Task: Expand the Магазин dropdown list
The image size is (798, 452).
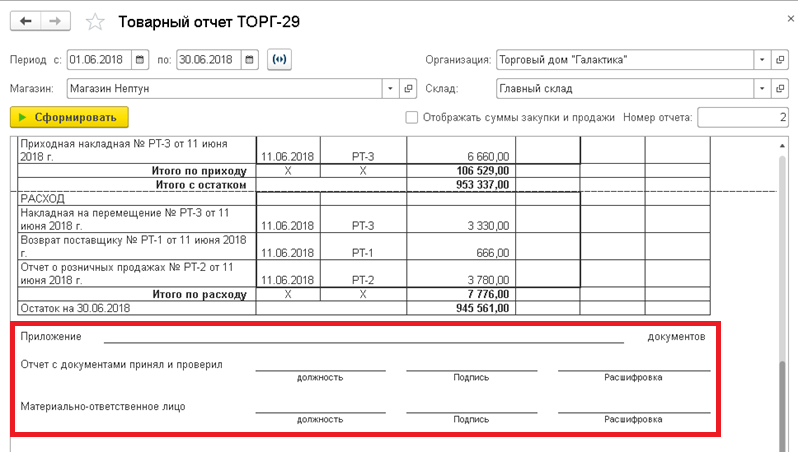Action: (390, 89)
